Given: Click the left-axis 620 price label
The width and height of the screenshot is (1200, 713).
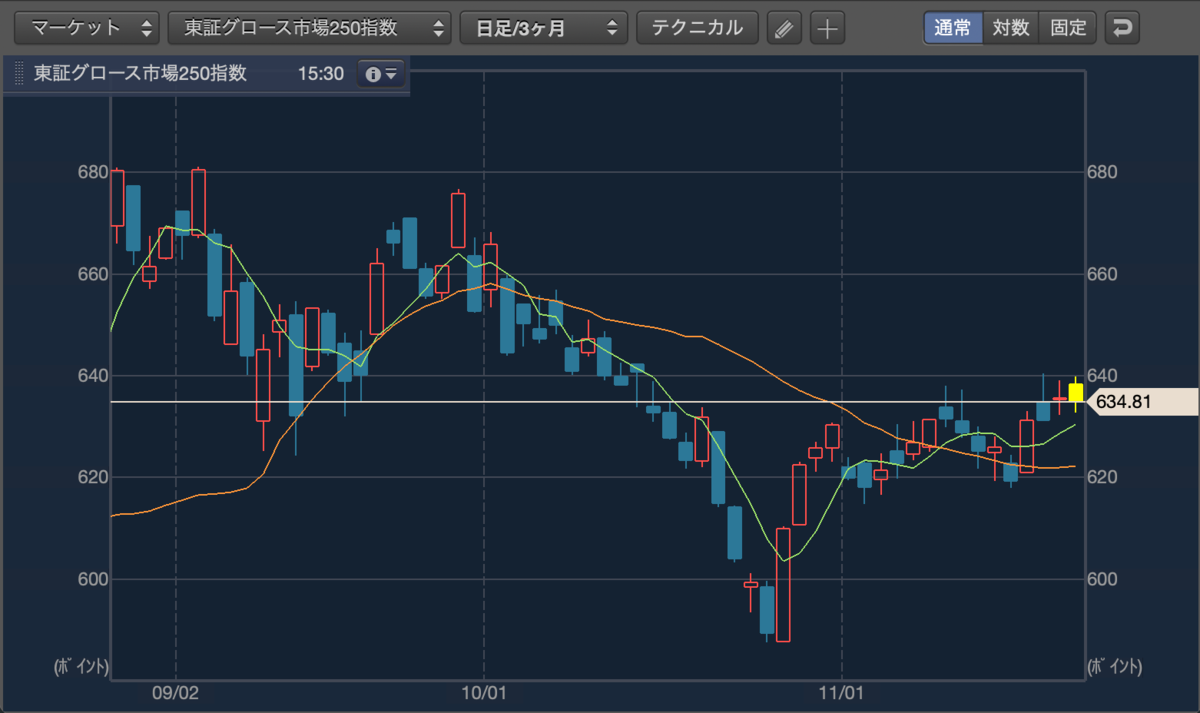Looking at the screenshot, I should [92, 477].
